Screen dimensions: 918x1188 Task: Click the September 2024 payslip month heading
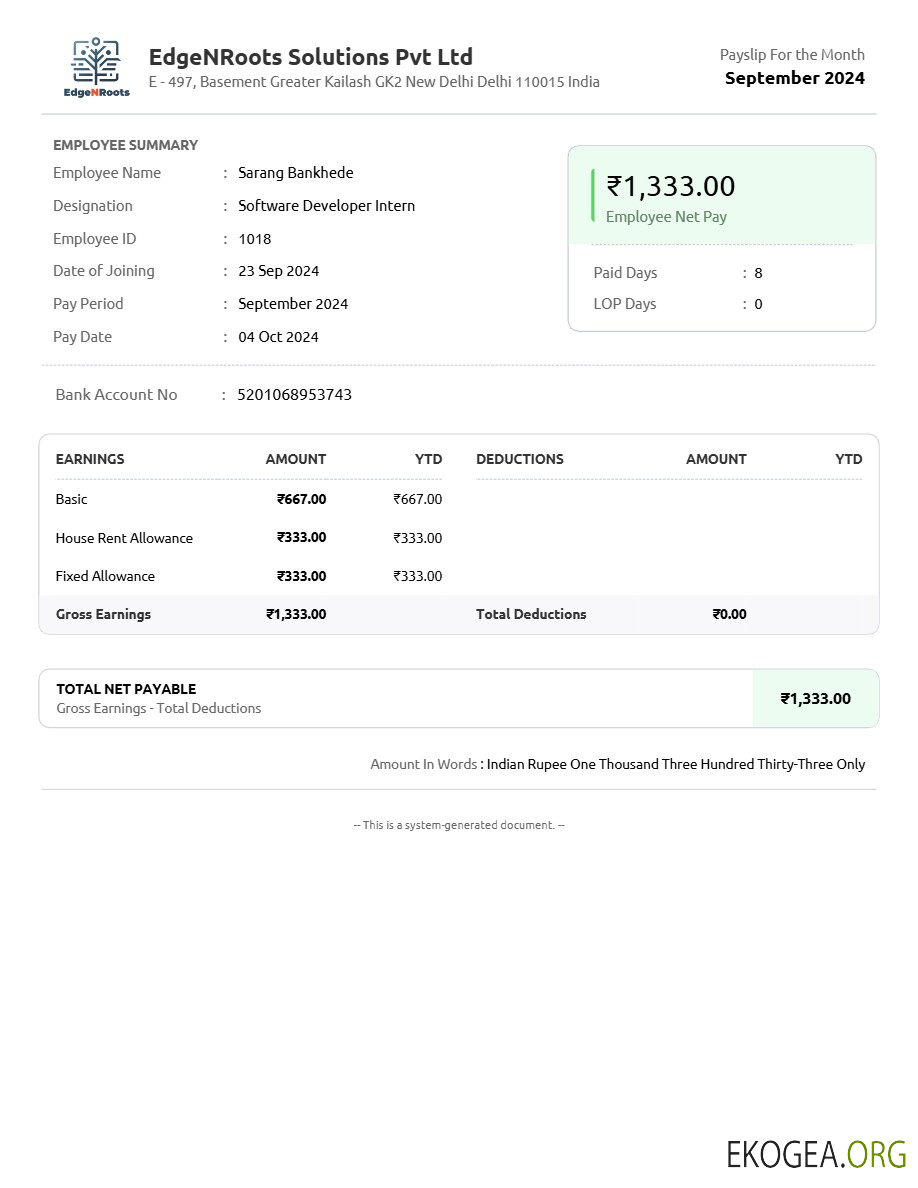794,78
